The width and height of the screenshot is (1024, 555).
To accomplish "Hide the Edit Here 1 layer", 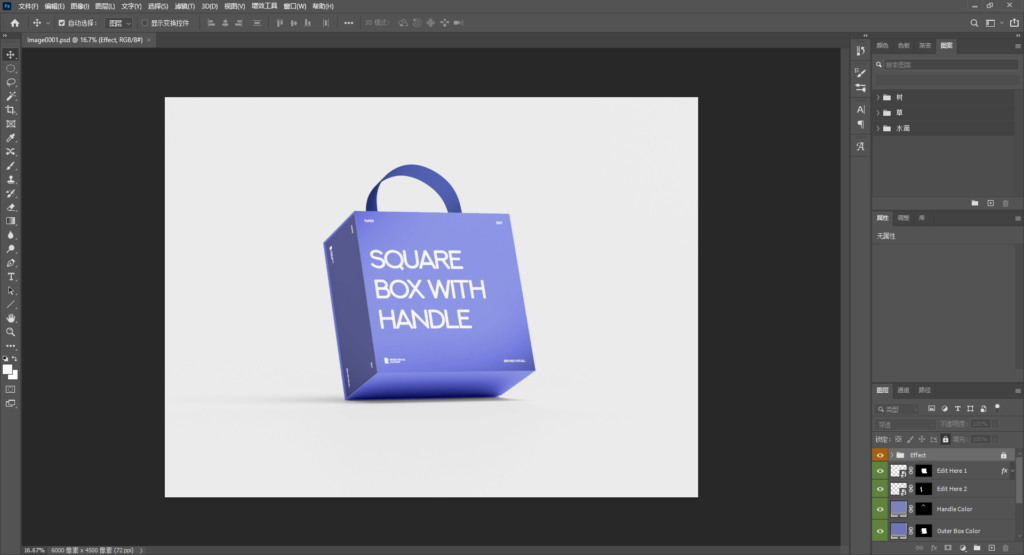I will 880,471.
